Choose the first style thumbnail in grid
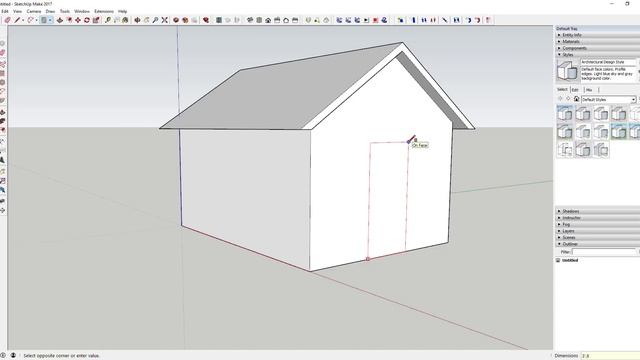Screen dimensions: 640x360 [x=565, y=113]
